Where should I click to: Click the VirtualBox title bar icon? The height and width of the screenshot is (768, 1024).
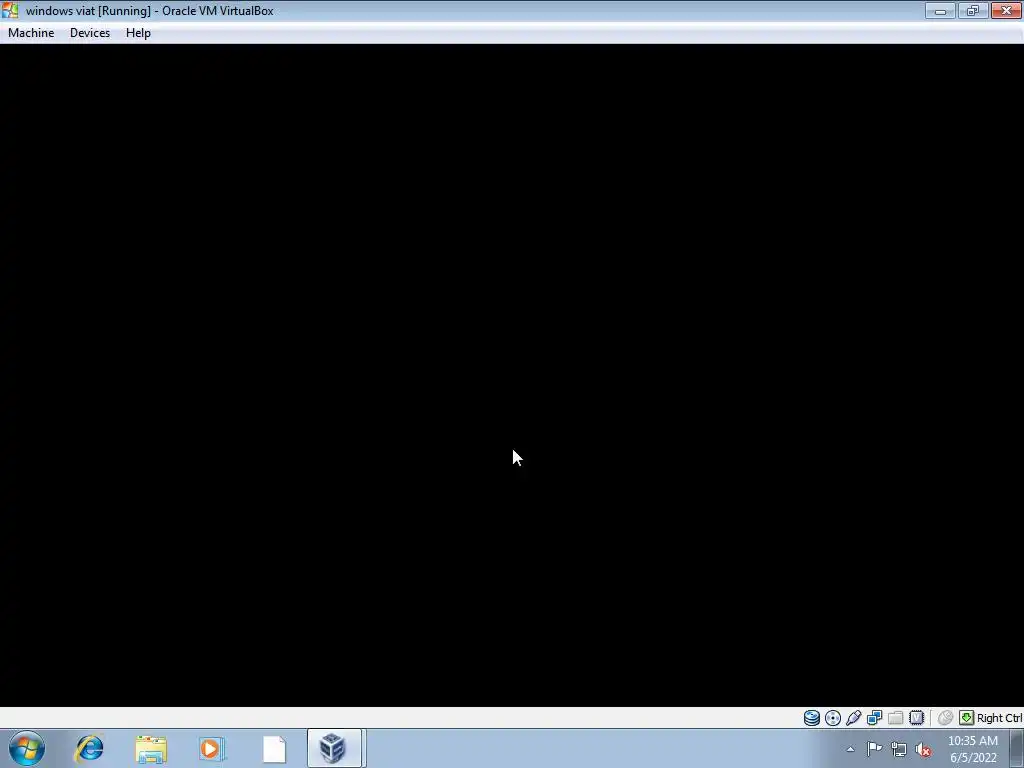[x=10, y=10]
